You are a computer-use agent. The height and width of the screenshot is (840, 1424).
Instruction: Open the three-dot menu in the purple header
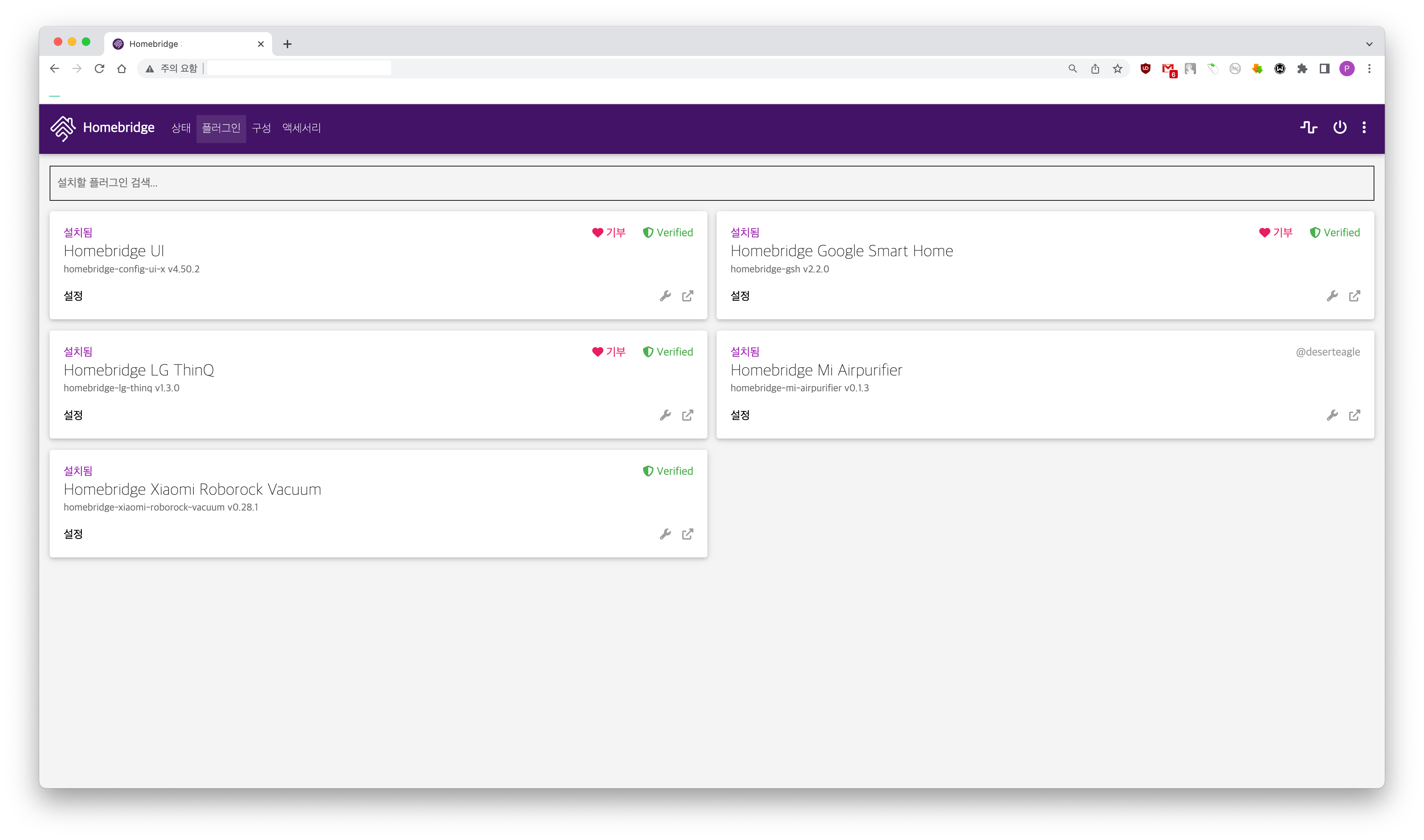1364,127
